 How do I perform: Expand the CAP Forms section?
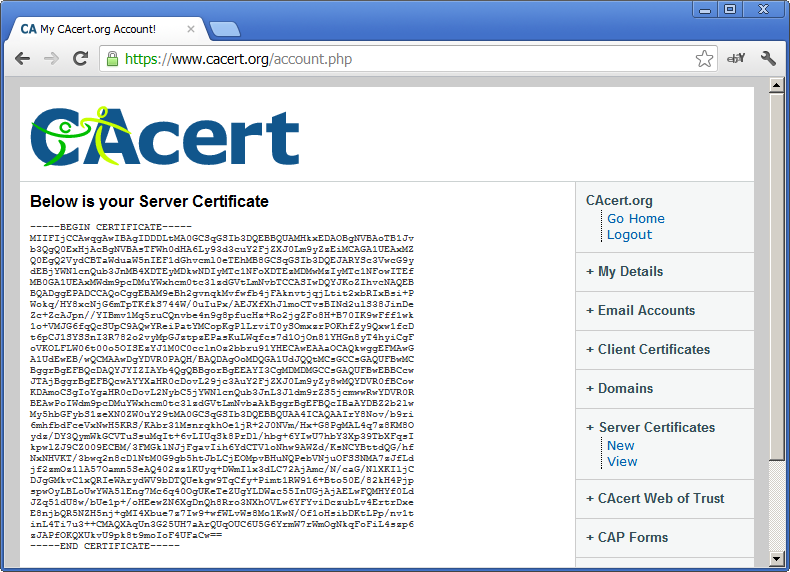pyautogui.click(x=627, y=537)
